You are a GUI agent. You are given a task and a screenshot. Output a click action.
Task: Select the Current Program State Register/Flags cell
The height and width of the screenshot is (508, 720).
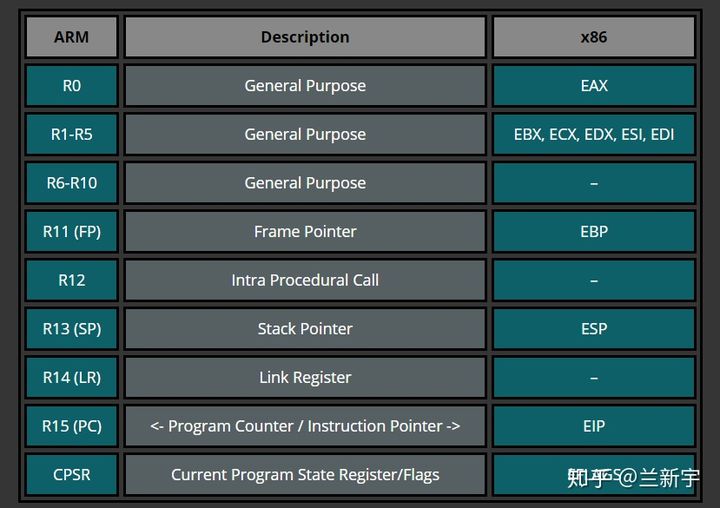[305, 474]
